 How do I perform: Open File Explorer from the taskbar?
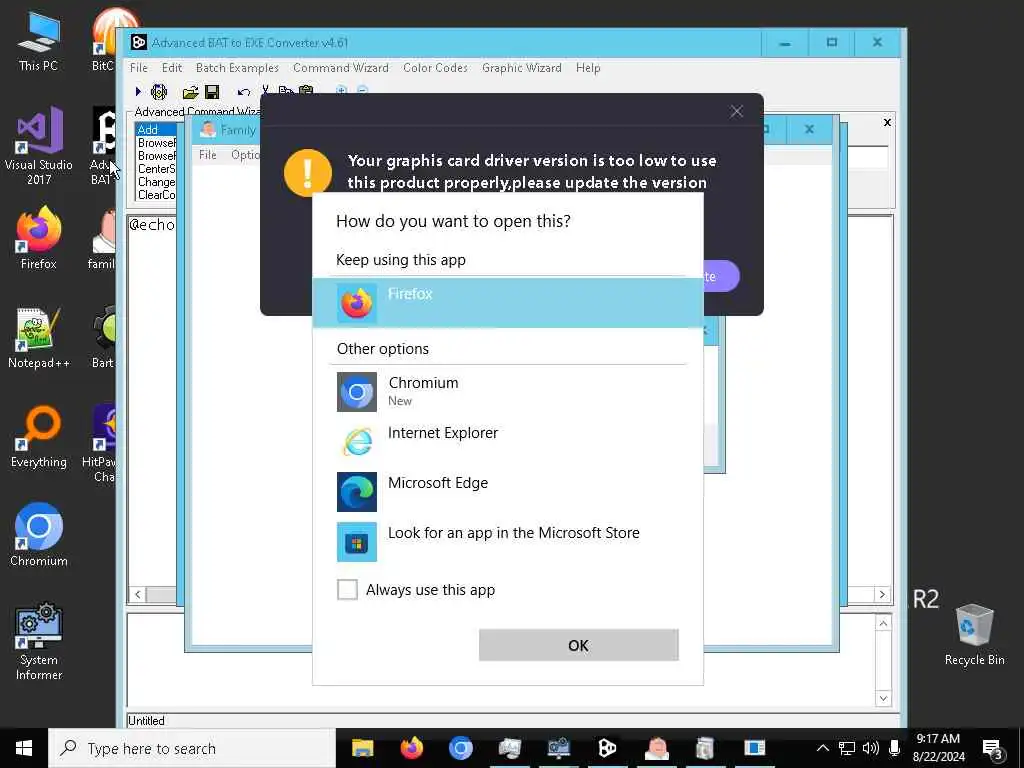coord(362,748)
